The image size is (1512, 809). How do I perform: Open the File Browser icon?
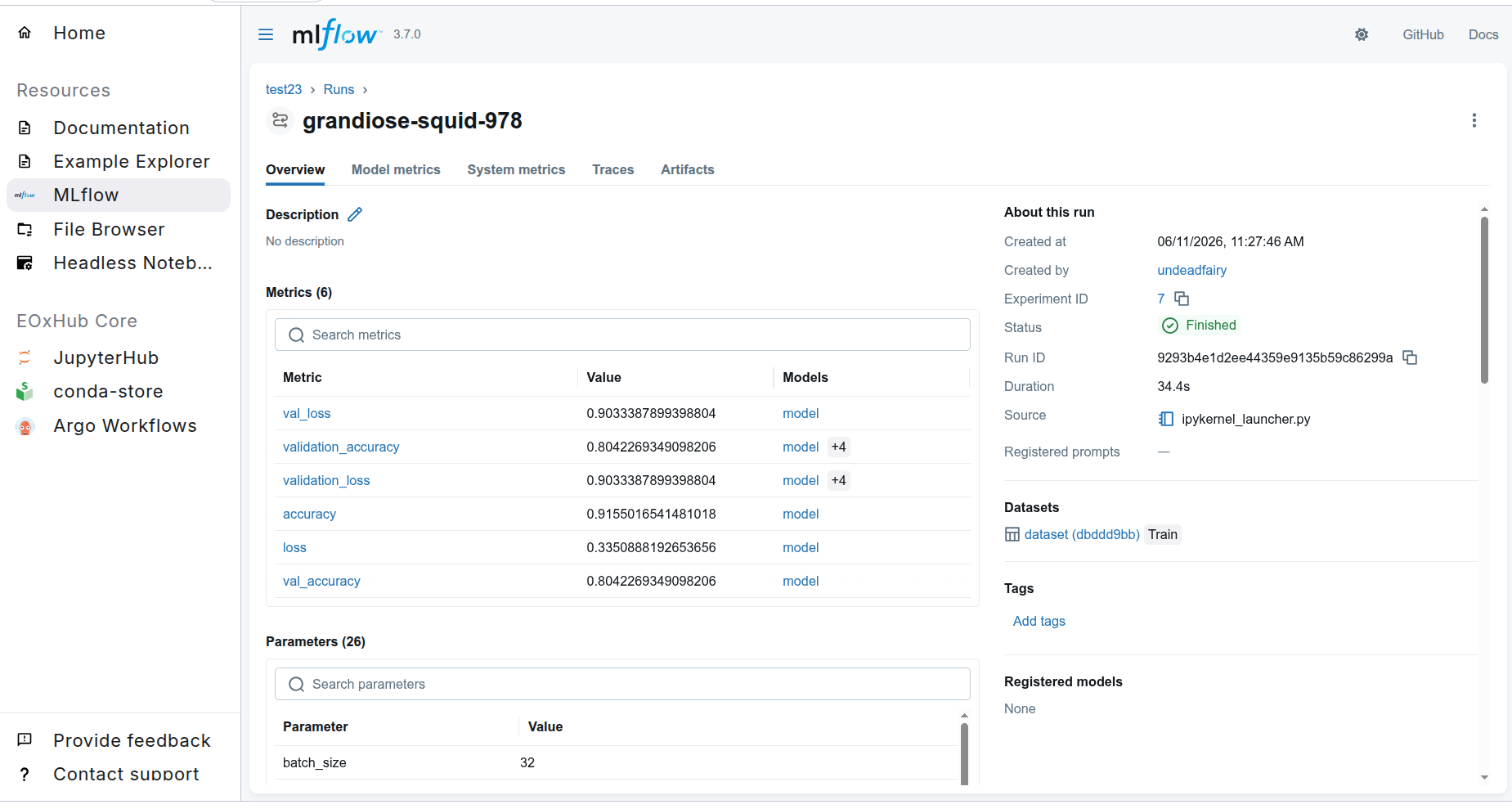point(25,229)
